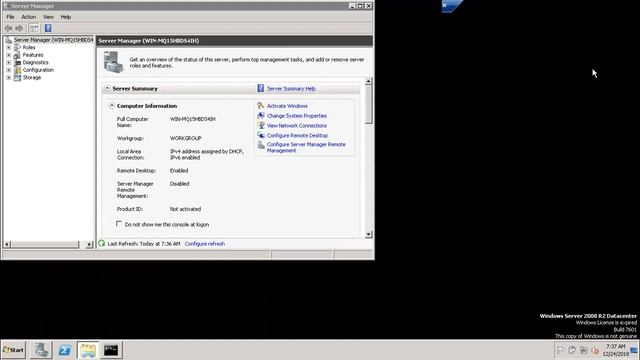Screen dimensions: 640x360
Task: Open Command Prompt from the taskbar
Action: (x=111, y=350)
